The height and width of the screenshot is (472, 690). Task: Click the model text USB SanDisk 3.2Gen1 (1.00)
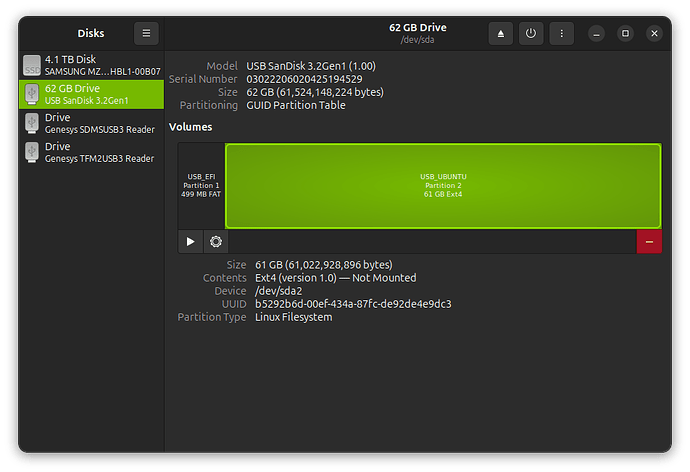(x=311, y=66)
